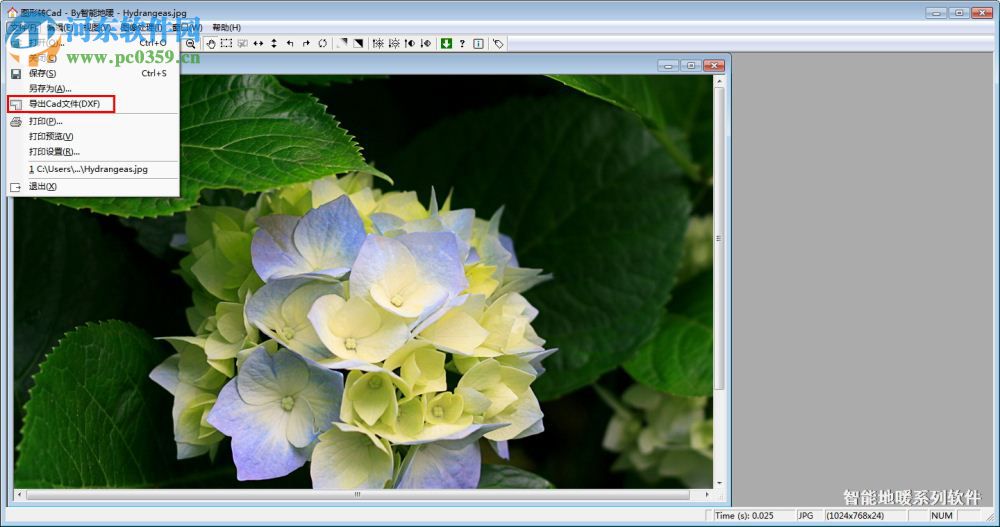Choose Exit (退出) in File menu
The image size is (1000, 527).
(43, 186)
